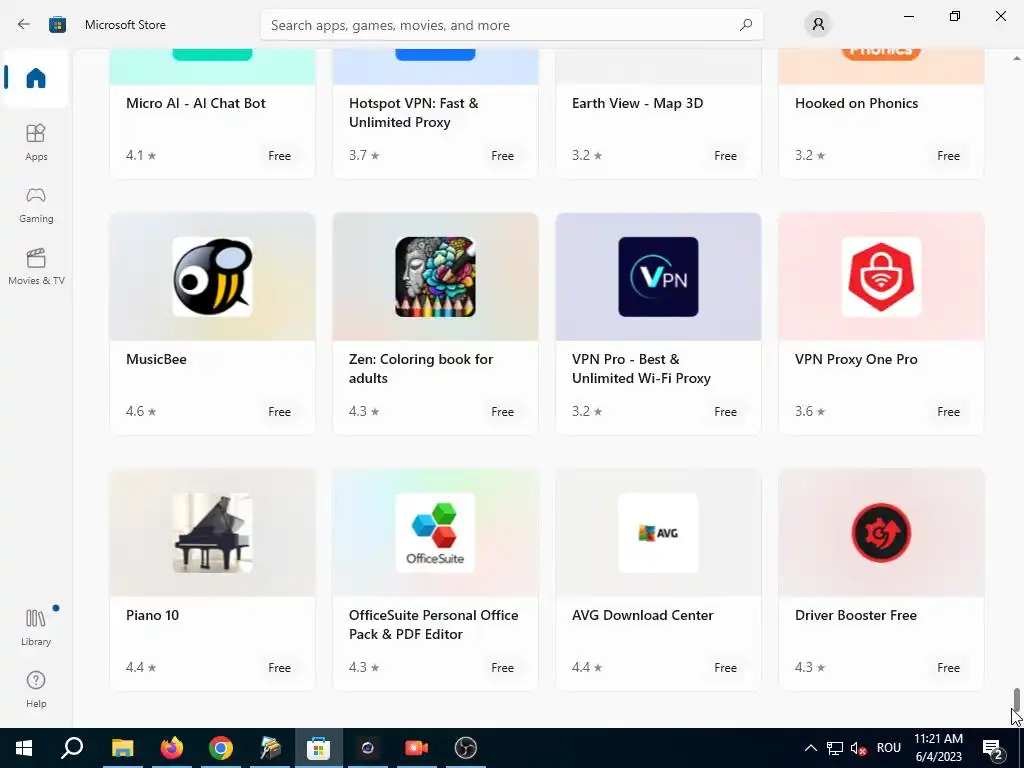Launch Firefox from taskbar
The image size is (1024, 768).
(x=172, y=748)
